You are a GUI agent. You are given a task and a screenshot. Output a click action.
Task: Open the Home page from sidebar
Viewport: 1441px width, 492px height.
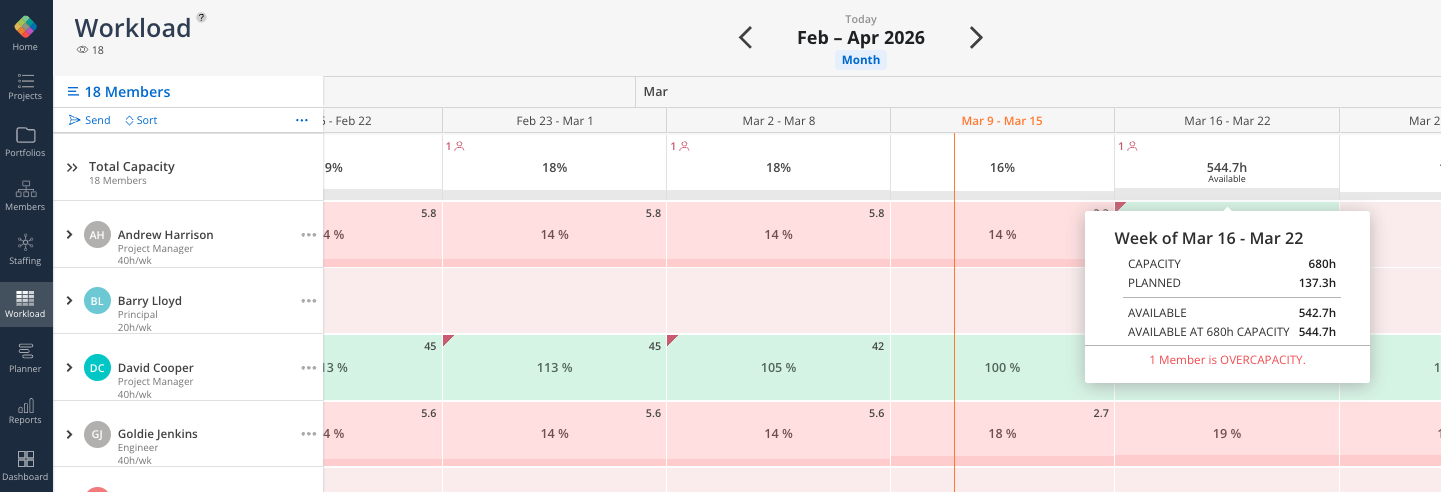click(26, 33)
